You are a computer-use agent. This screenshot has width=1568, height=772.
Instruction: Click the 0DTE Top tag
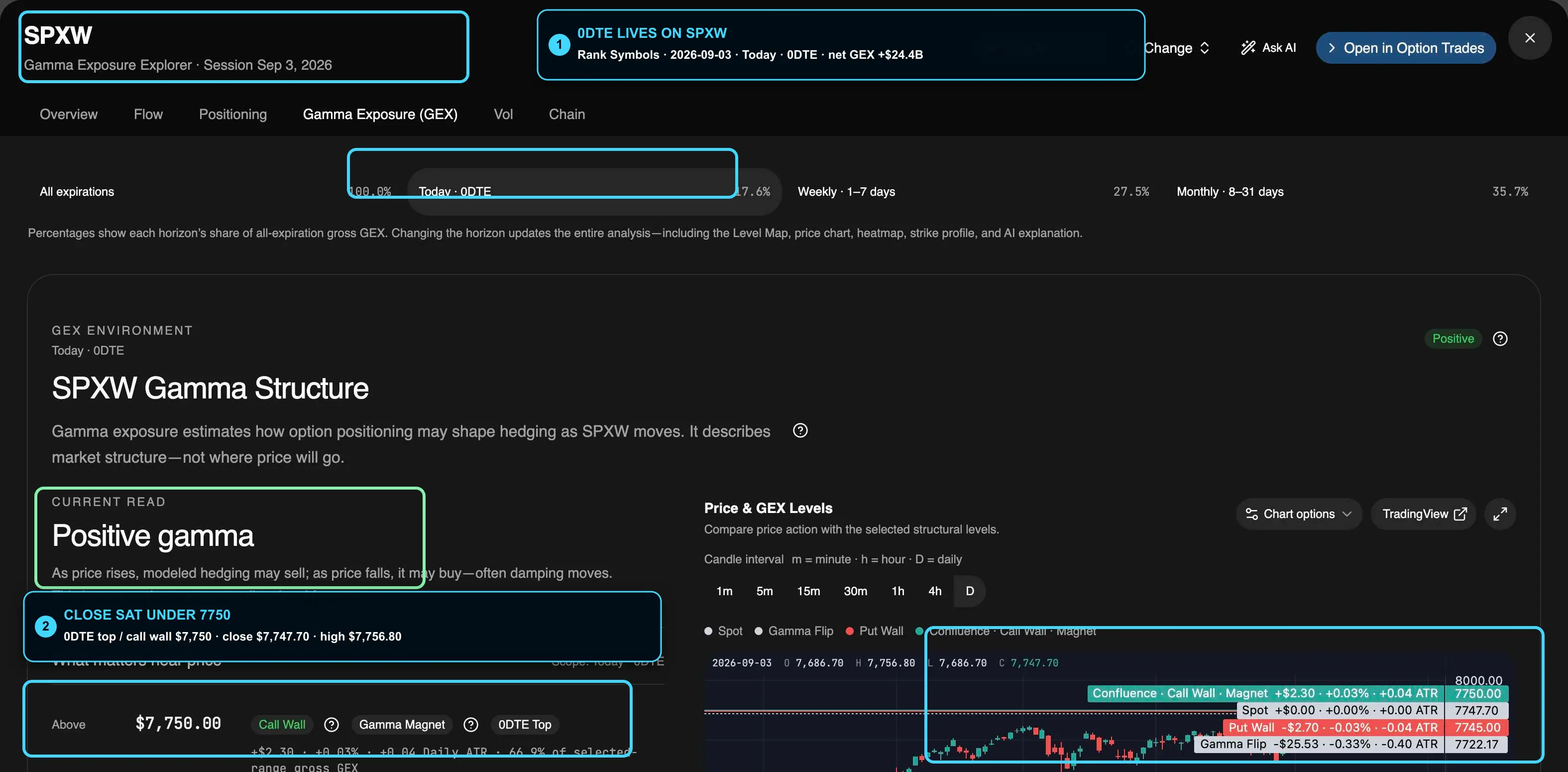(x=525, y=725)
